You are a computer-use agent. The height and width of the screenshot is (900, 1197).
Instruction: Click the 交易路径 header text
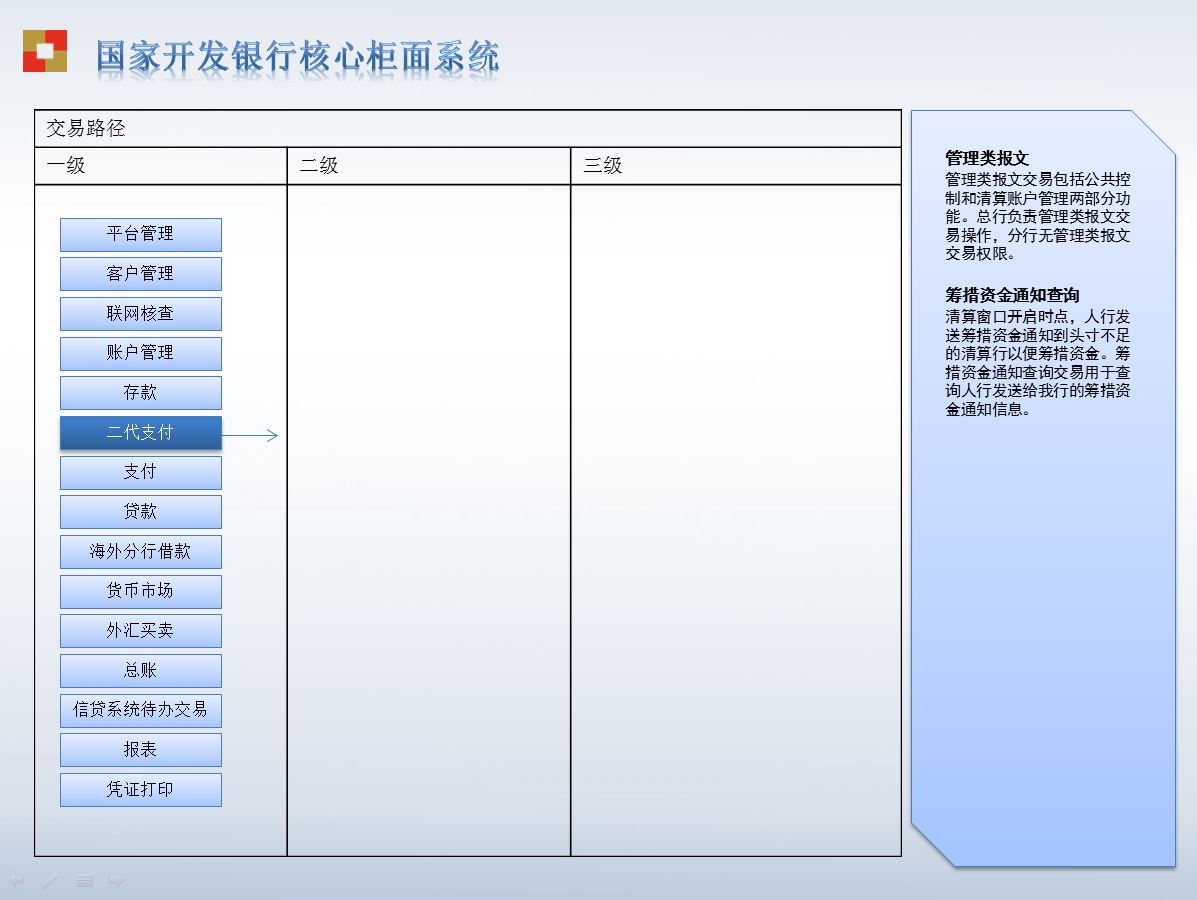[x=86, y=128]
